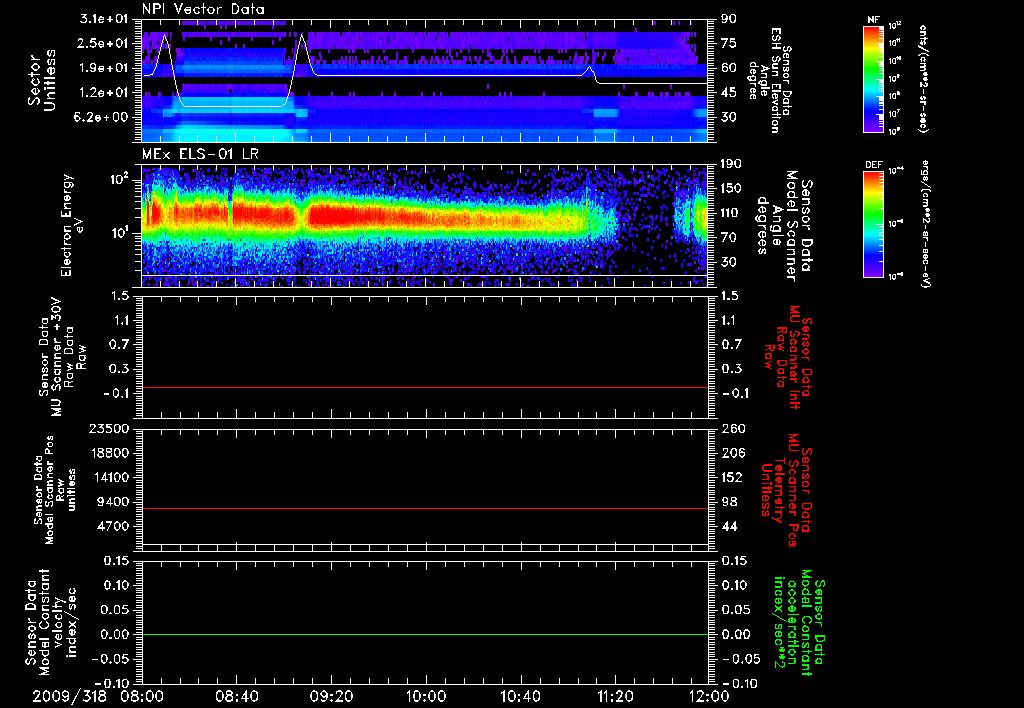Click the 12:00 time axis label
Viewport: 1024px width, 708px height.
tap(709, 696)
